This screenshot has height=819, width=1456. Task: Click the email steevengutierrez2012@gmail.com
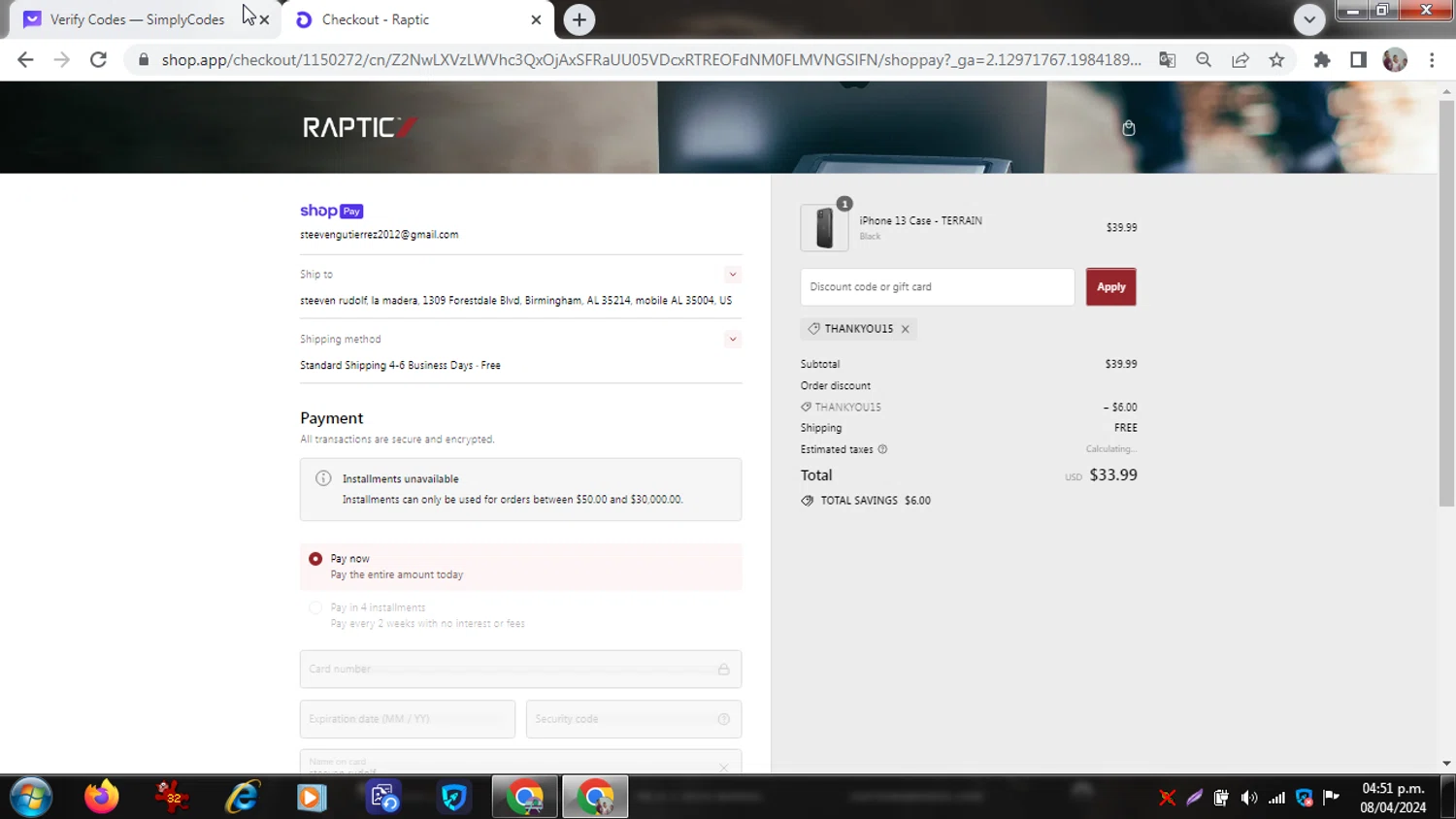(x=380, y=235)
